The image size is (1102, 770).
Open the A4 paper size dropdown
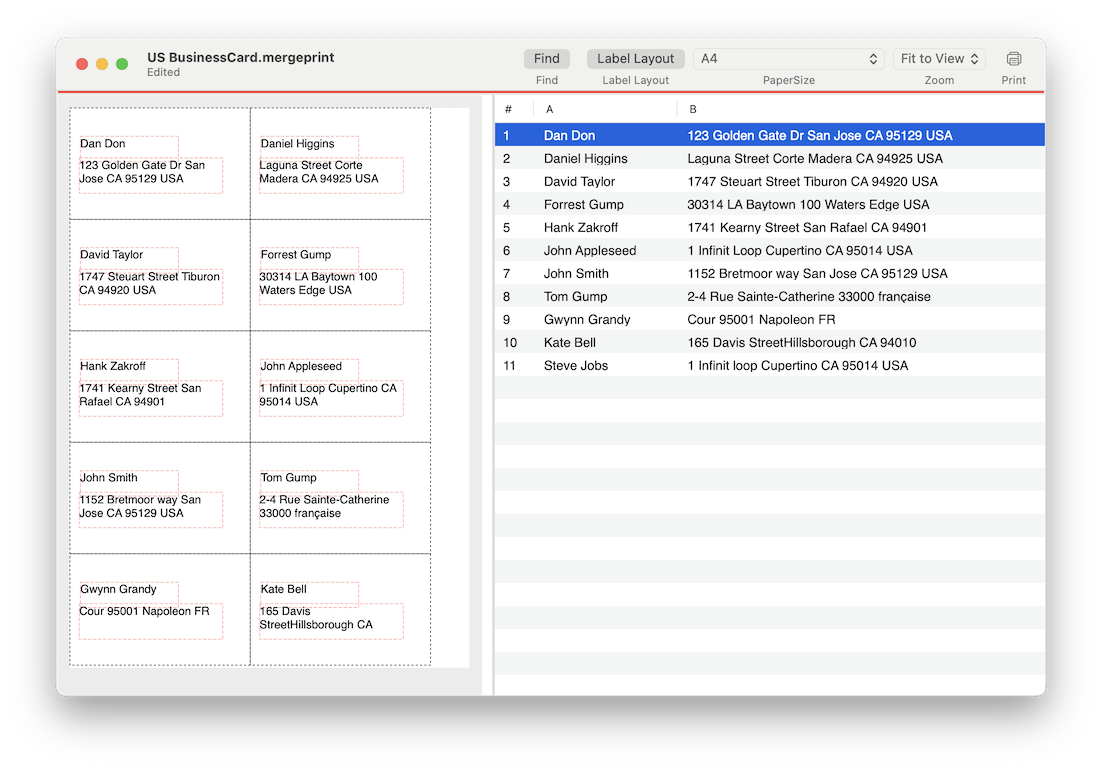787,59
